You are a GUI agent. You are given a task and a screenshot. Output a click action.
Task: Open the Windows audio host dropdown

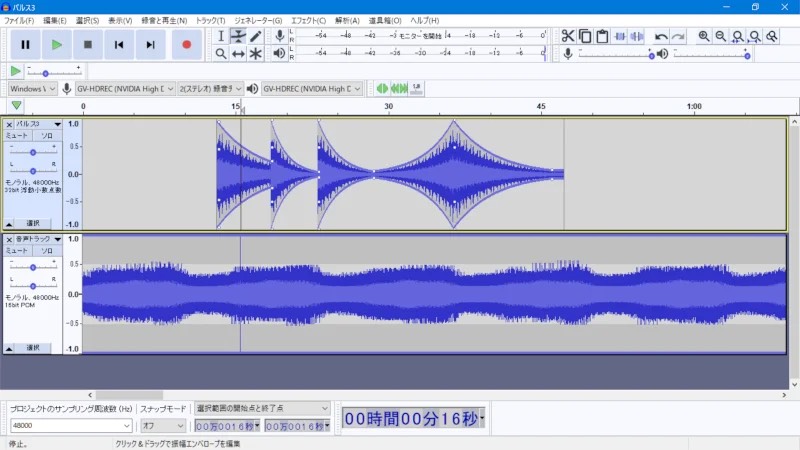coord(33,89)
